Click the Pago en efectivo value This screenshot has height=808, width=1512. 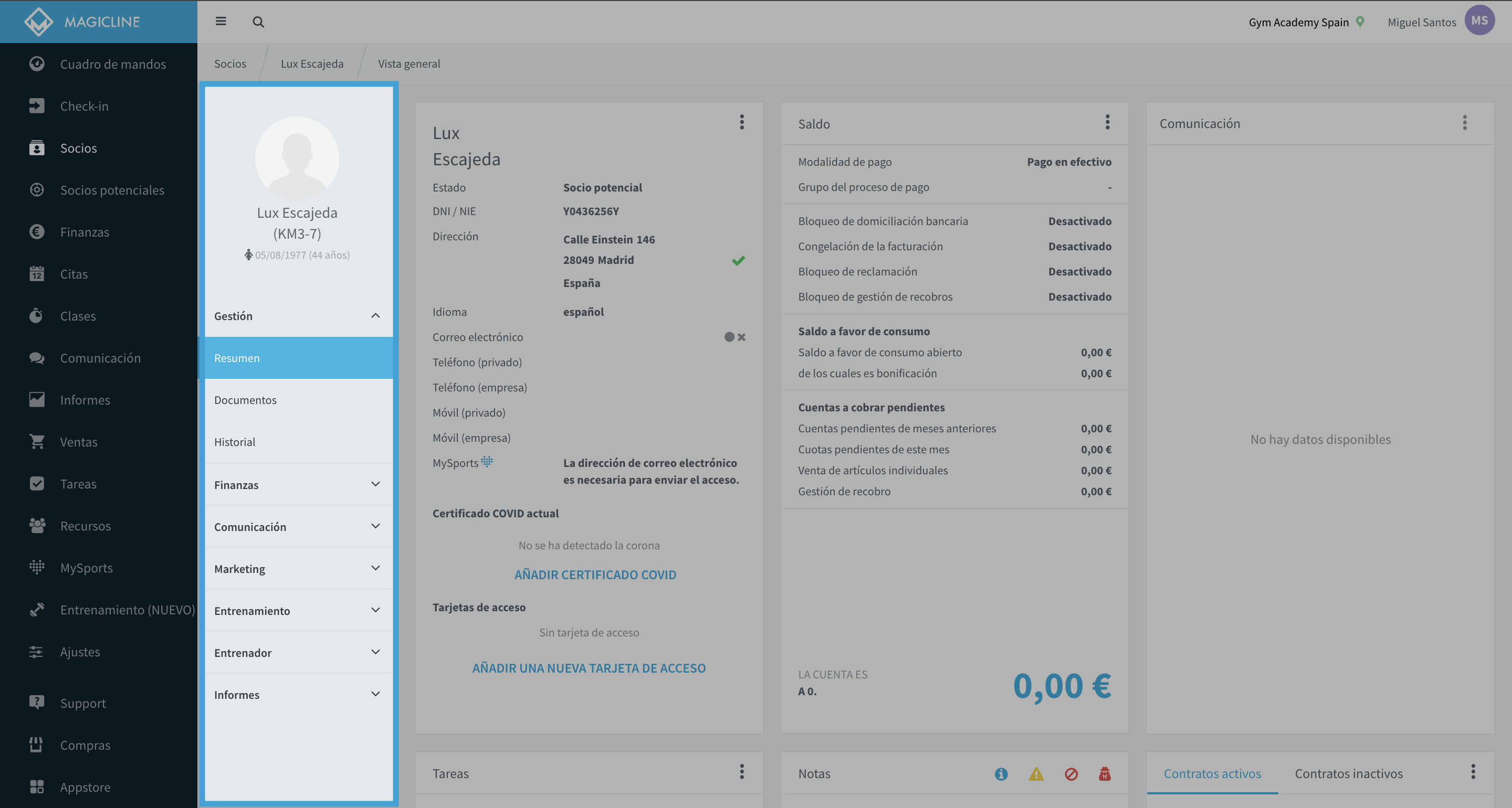click(1069, 162)
